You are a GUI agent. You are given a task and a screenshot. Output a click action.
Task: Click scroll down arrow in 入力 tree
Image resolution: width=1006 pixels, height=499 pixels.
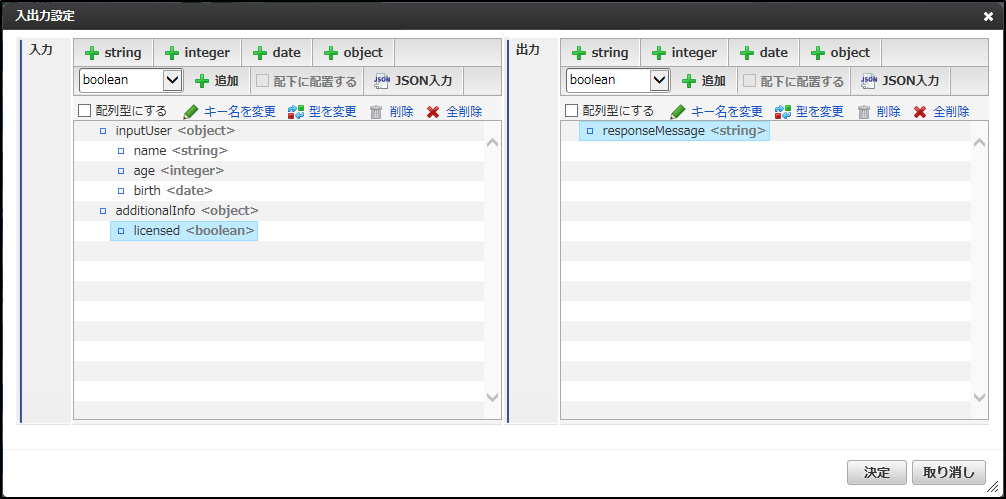493,398
